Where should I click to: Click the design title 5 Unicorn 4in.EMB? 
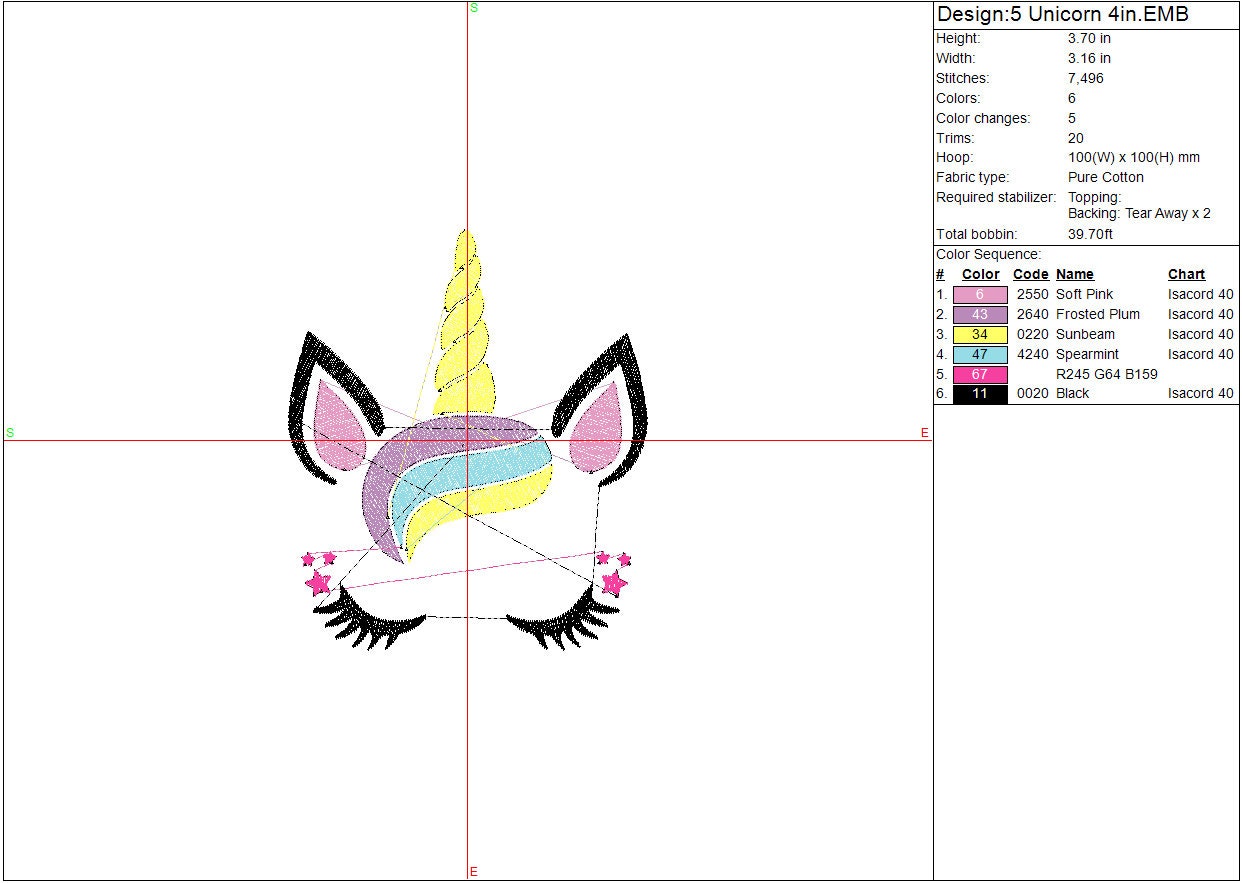coord(1062,15)
